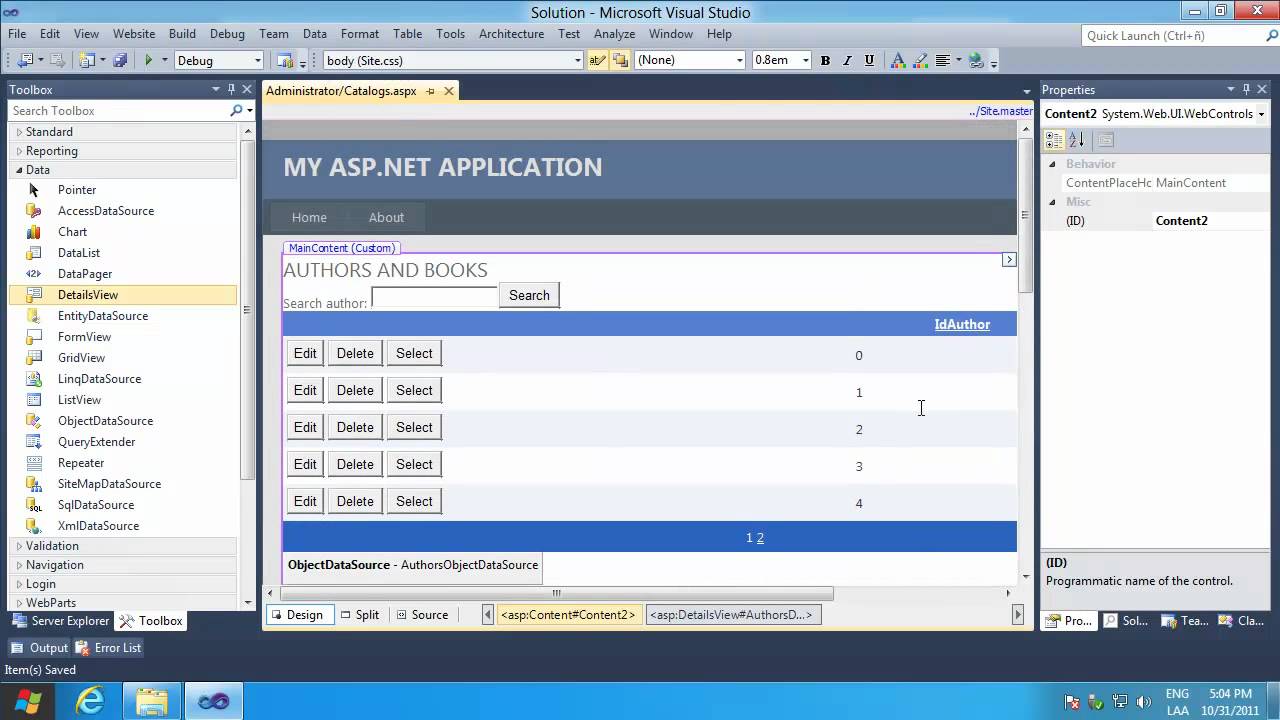Open the Format menu

tap(360, 33)
